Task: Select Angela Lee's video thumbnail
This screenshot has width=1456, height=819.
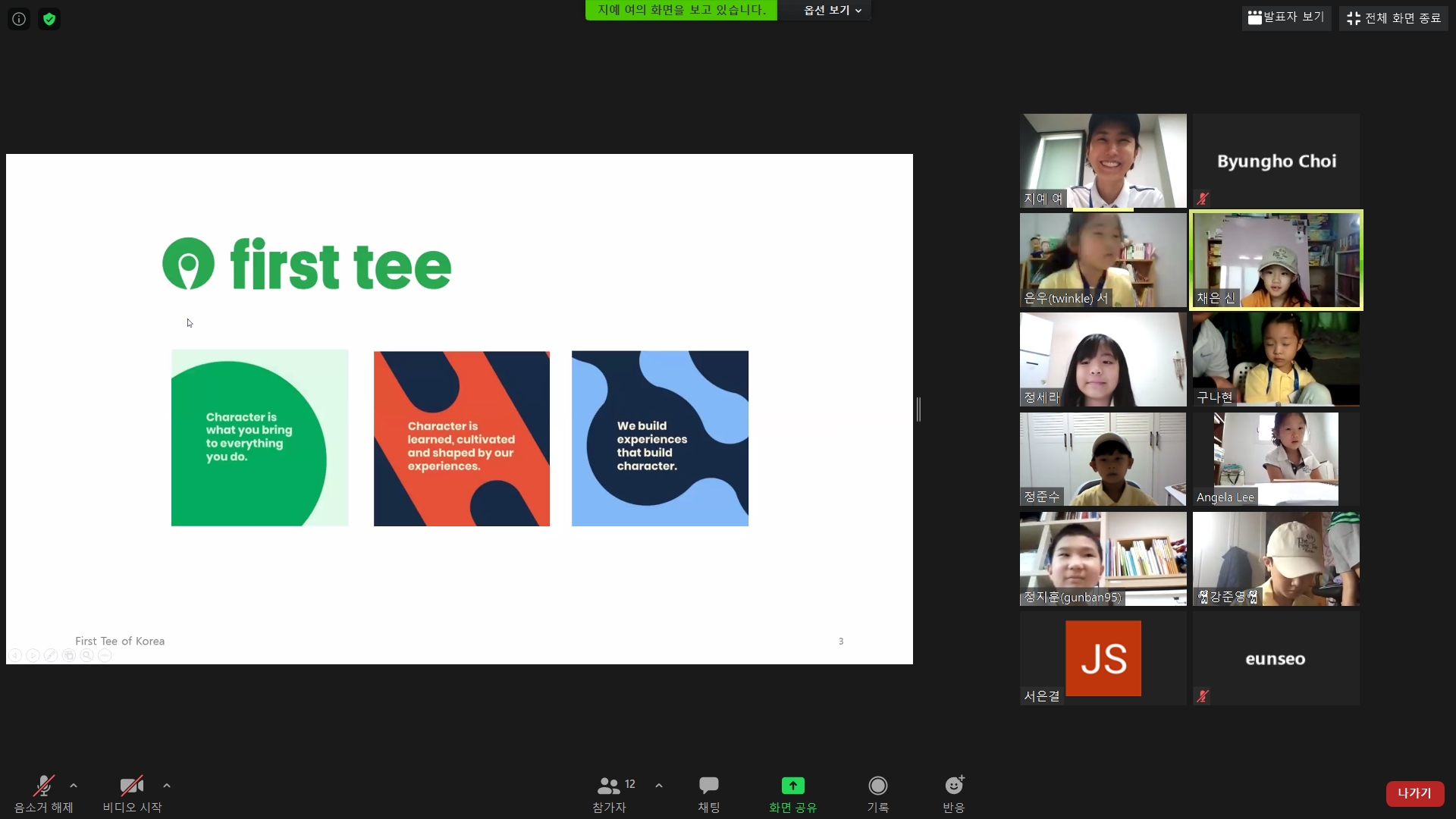Action: click(x=1276, y=459)
